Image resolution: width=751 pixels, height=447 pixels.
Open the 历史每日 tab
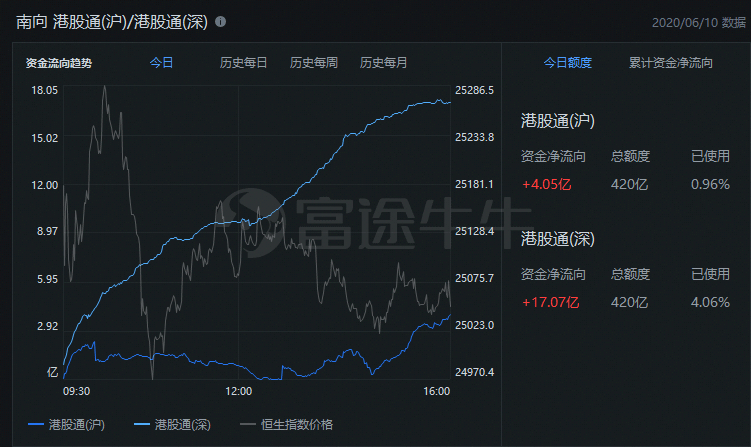243,62
